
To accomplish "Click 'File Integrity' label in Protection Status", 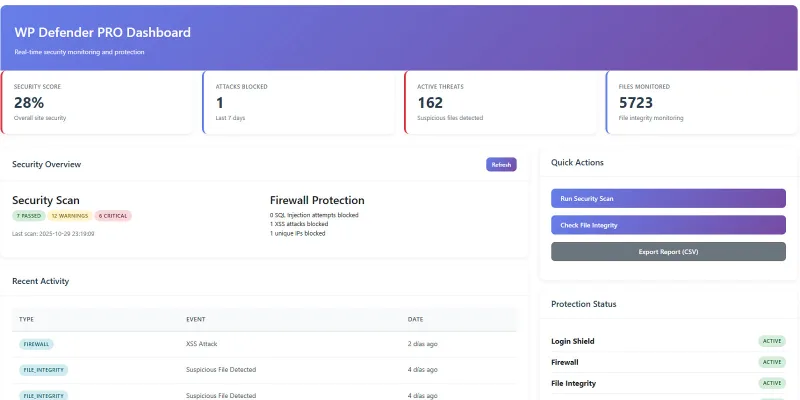I will tap(573, 383).
